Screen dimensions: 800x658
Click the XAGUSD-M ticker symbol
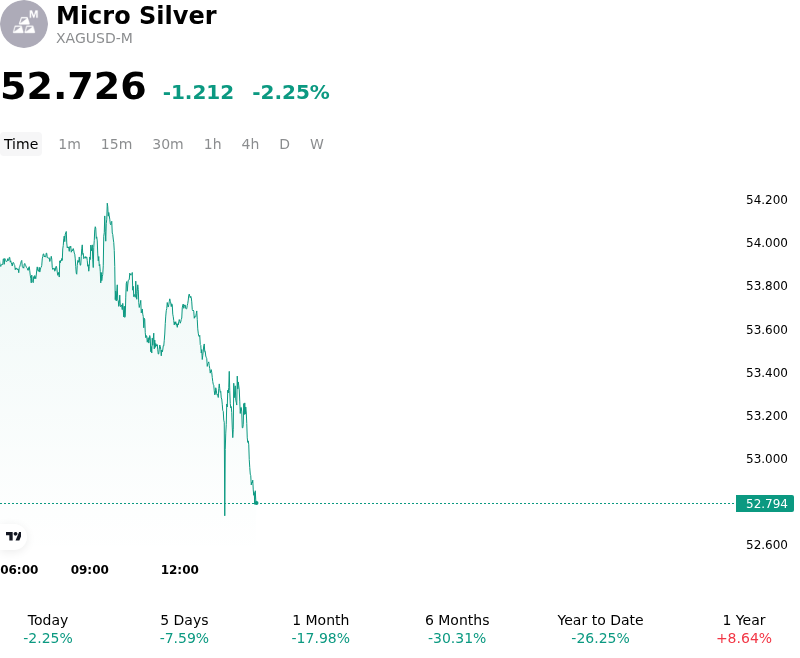click(94, 38)
